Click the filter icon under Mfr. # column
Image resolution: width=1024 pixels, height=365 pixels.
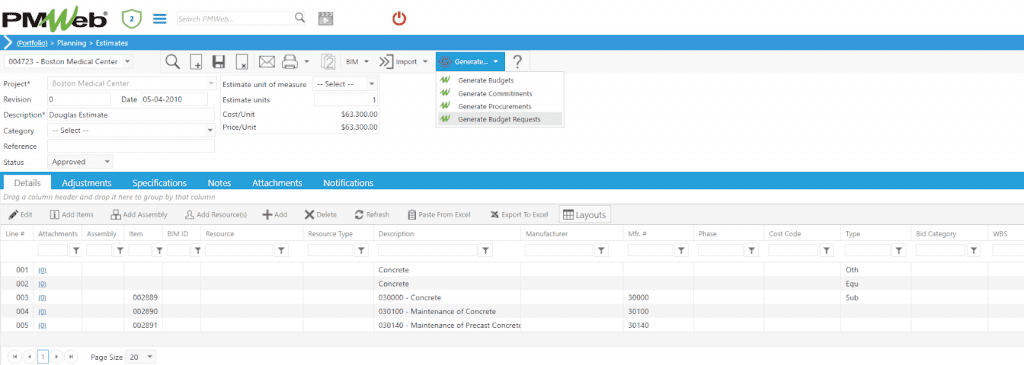point(680,250)
